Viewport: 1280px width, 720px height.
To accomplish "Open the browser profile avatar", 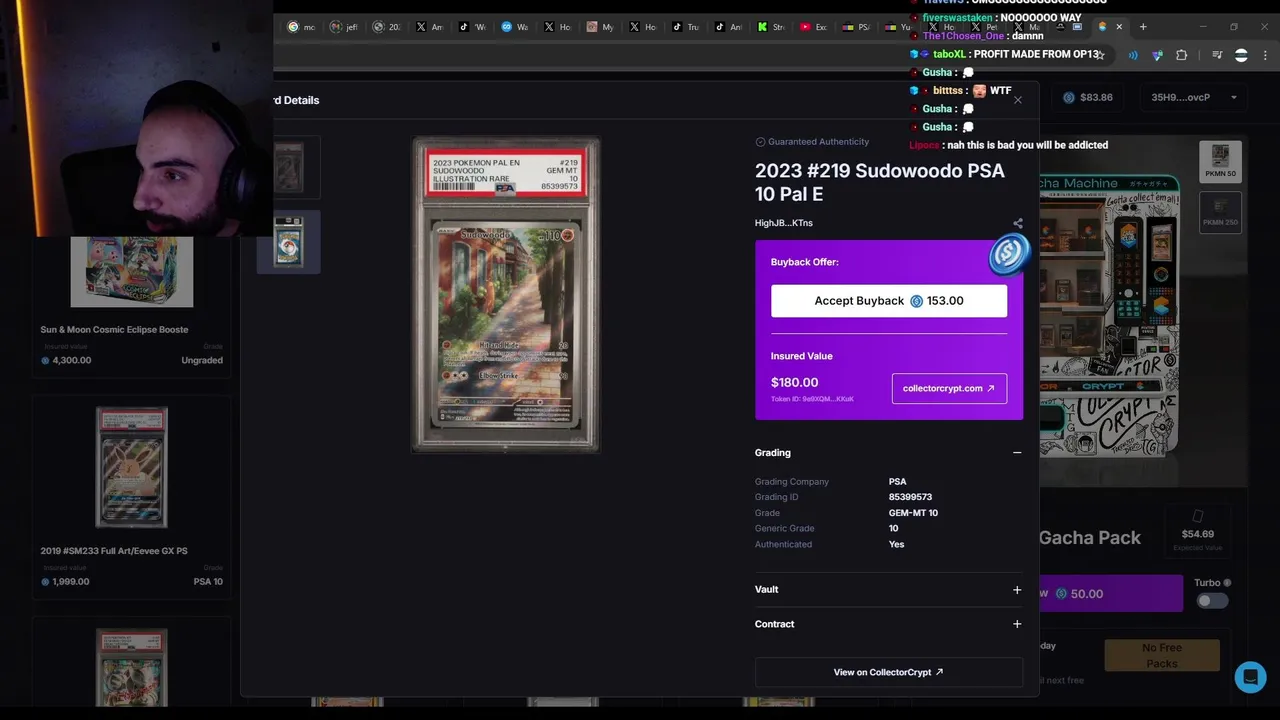I will [x=1241, y=56].
